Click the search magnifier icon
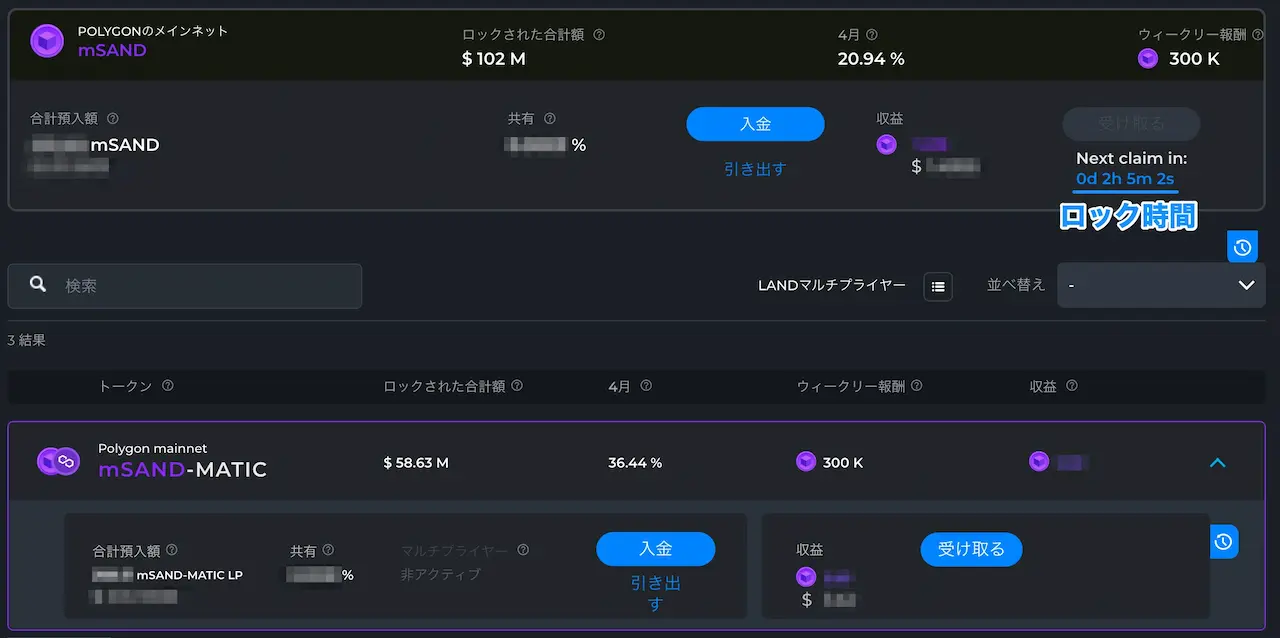The width and height of the screenshot is (1280, 638). tap(38, 285)
